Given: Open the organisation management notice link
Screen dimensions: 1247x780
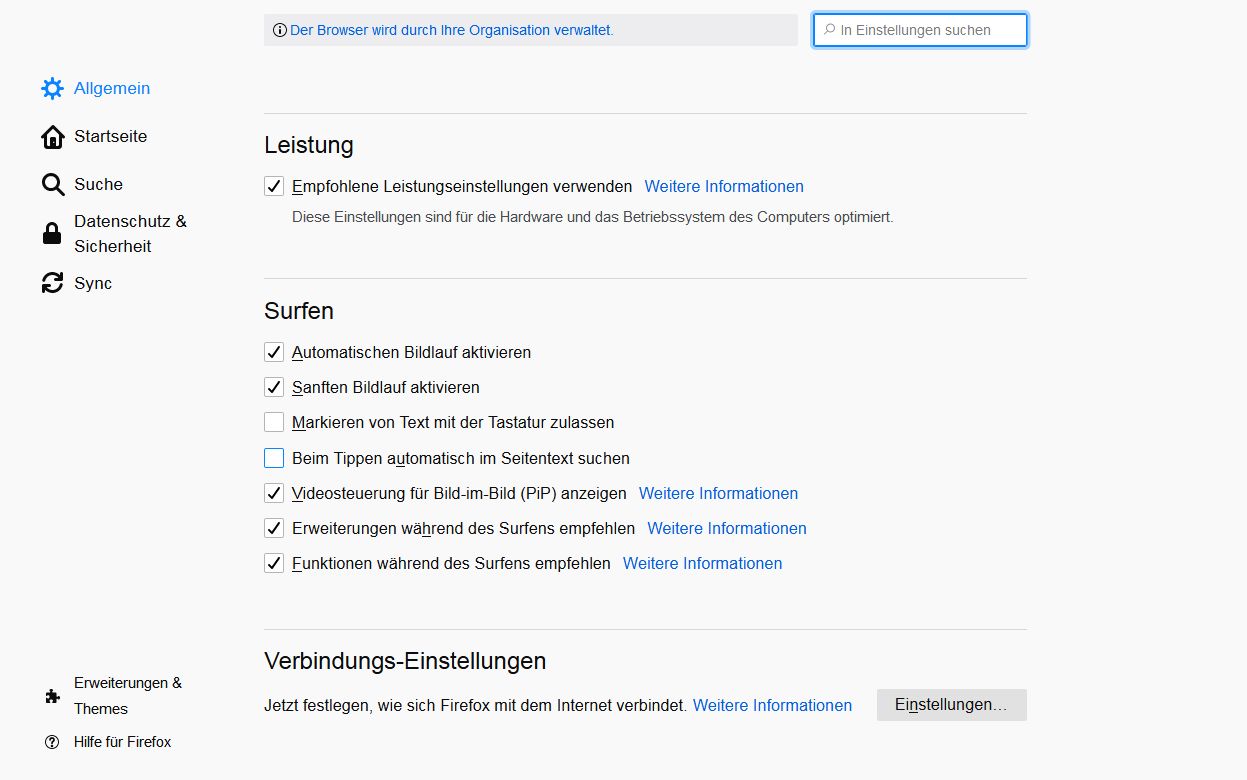Looking at the screenshot, I should coord(451,31).
